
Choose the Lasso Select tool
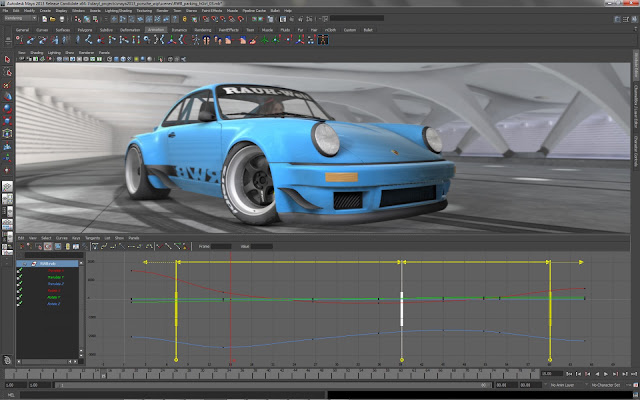coord(7,72)
